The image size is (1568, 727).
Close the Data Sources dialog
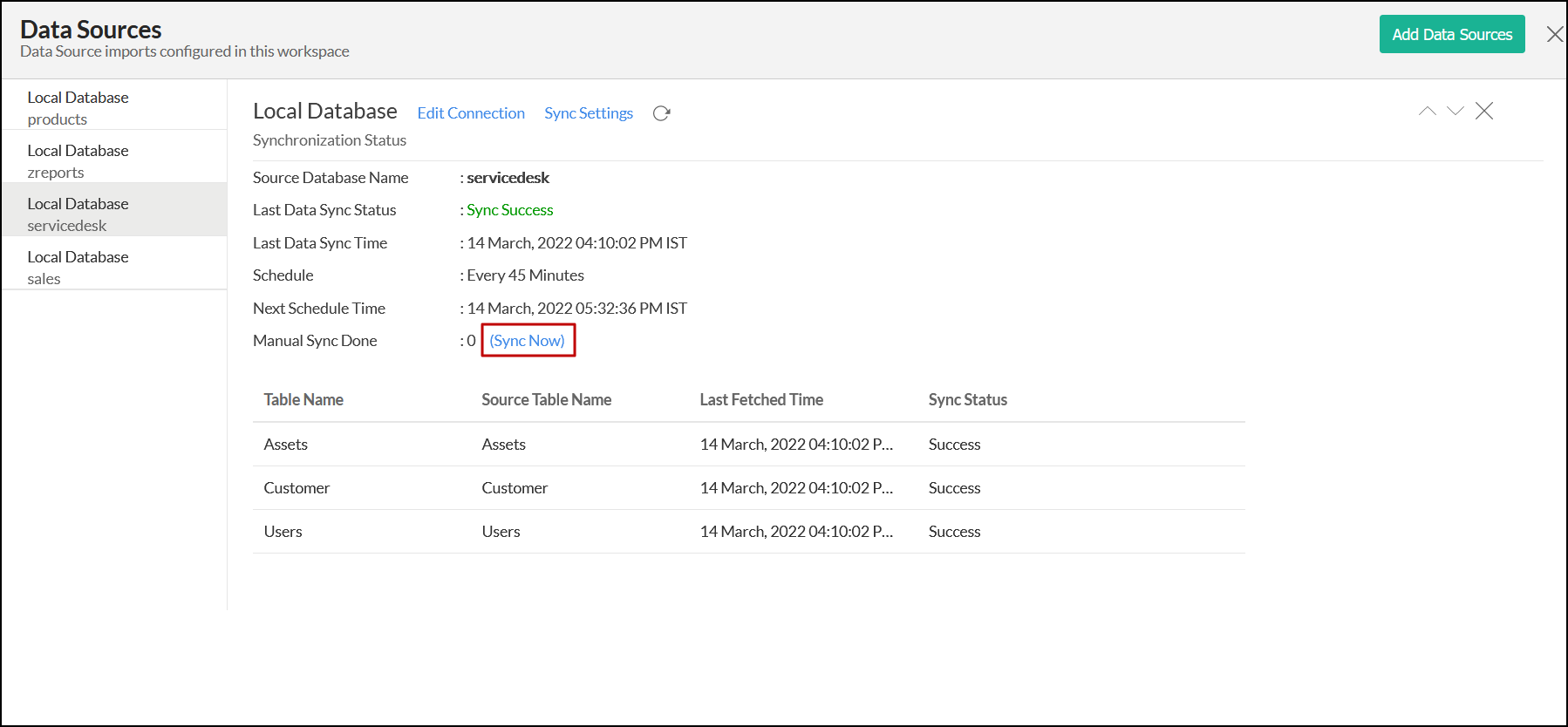[1554, 34]
